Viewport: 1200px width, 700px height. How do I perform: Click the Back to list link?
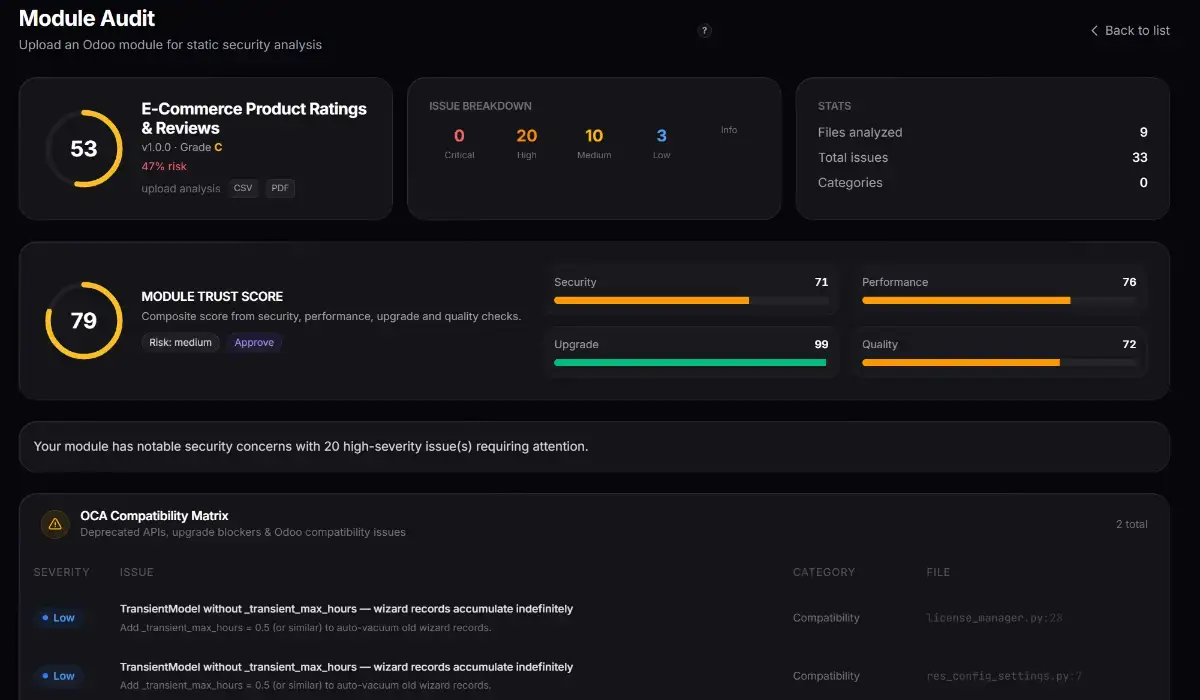coord(1130,31)
